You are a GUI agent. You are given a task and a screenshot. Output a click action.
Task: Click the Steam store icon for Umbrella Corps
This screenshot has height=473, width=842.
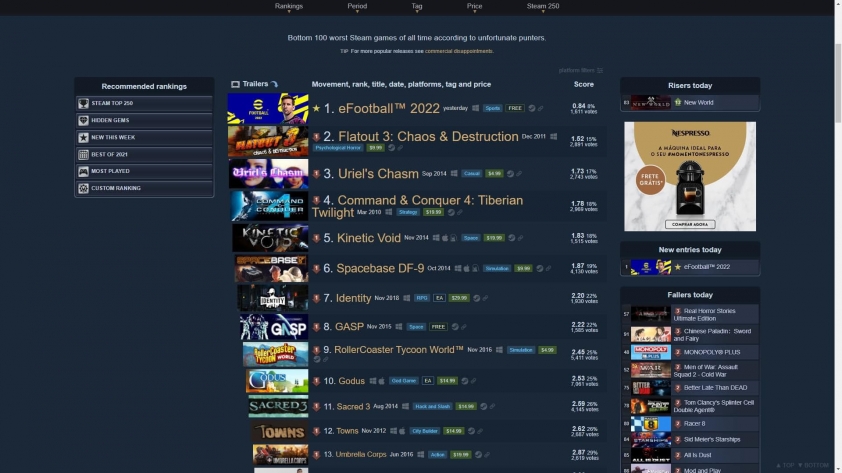tap(478, 455)
